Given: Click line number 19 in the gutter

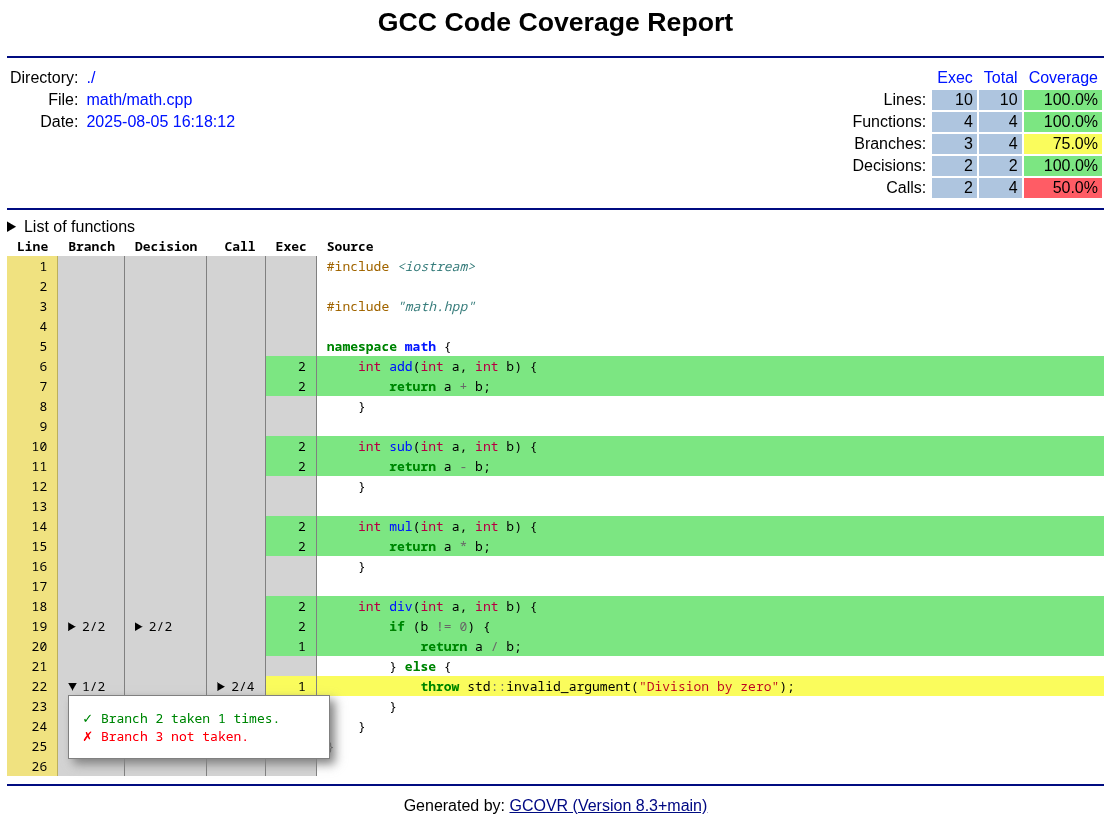Looking at the screenshot, I should [40, 627].
